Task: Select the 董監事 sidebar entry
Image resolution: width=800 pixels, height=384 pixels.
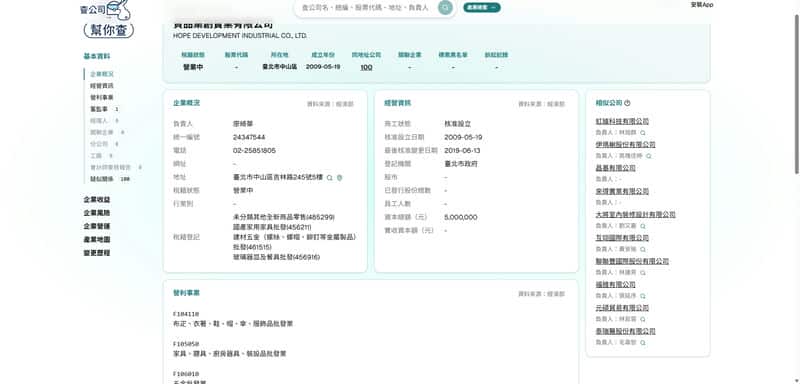Action: pyautogui.click(x=104, y=109)
